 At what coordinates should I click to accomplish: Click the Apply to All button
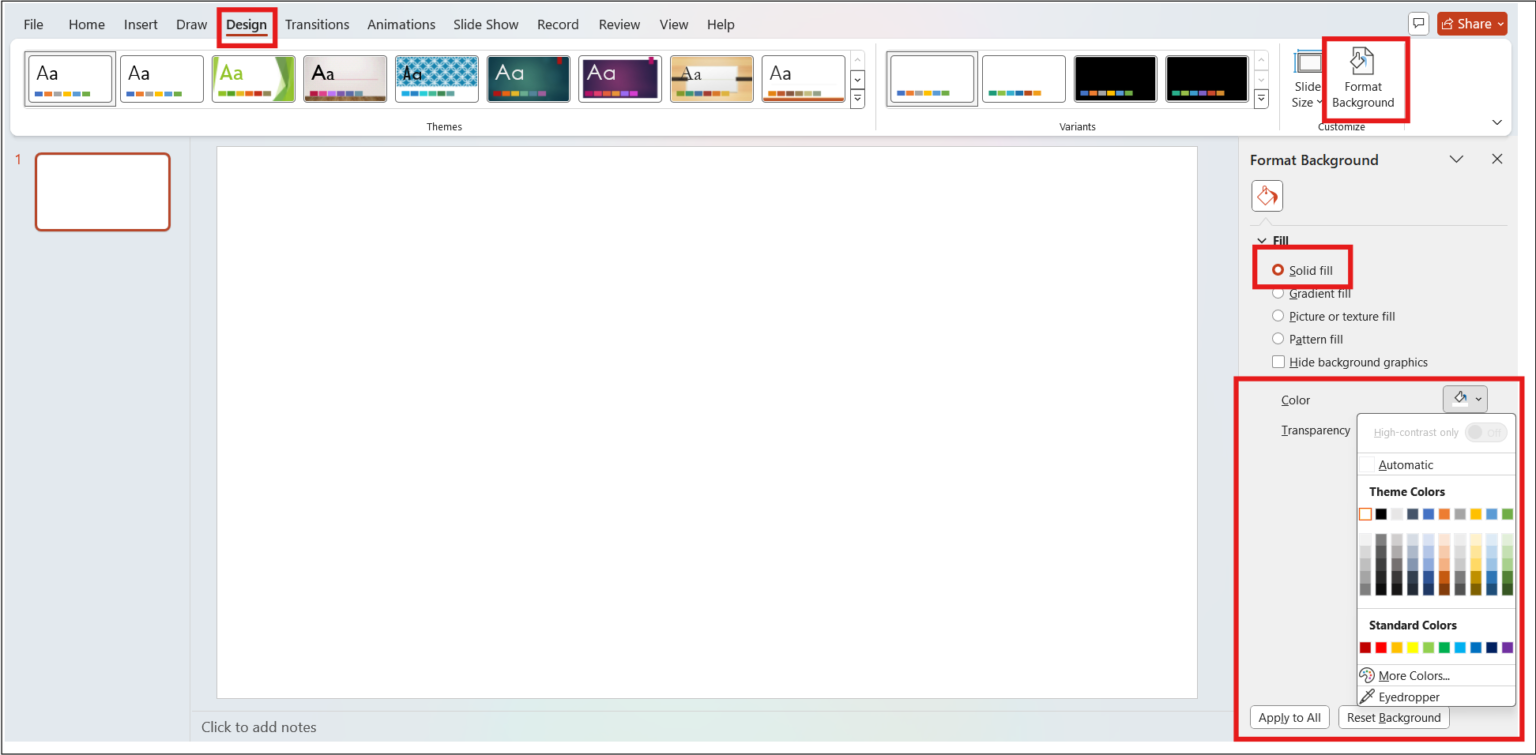pyautogui.click(x=1289, y=717)
